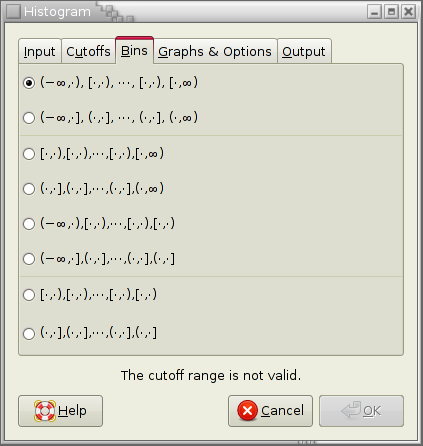Image resolution: width=423 pixels, height=446 pixels.
Task: Click the window menu icon left of Histogram title
Action: click(x=14, y=12)
